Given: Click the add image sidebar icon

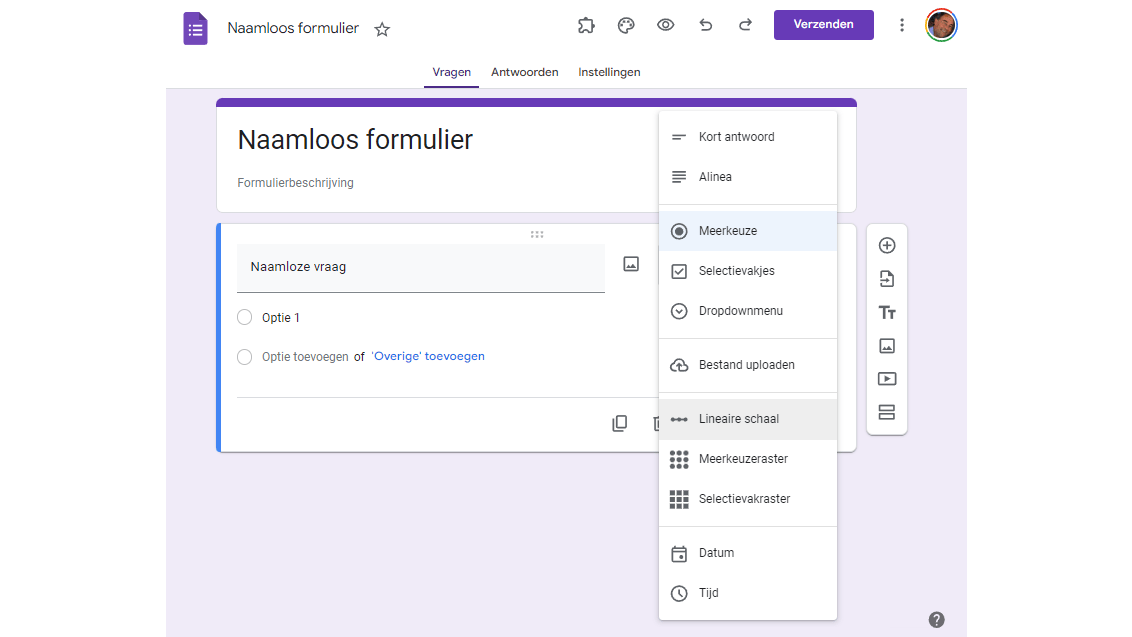Looking at the screenshot, I should pos(887,346).
